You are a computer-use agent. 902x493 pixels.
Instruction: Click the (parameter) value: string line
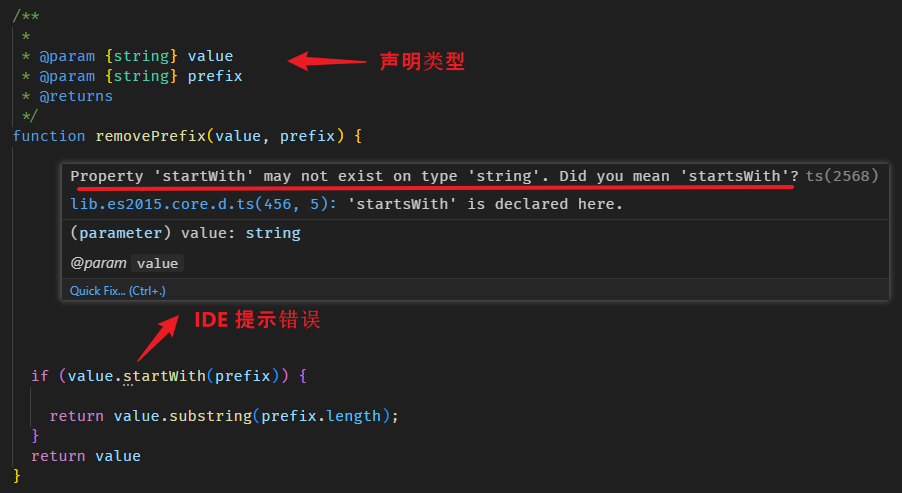point(185,232)
